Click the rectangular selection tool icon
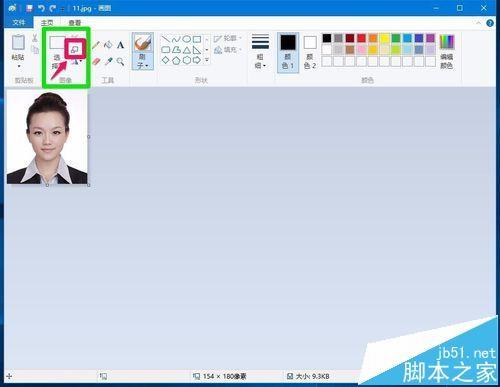Viewport: 500px width, 387px height. [57, 43]
